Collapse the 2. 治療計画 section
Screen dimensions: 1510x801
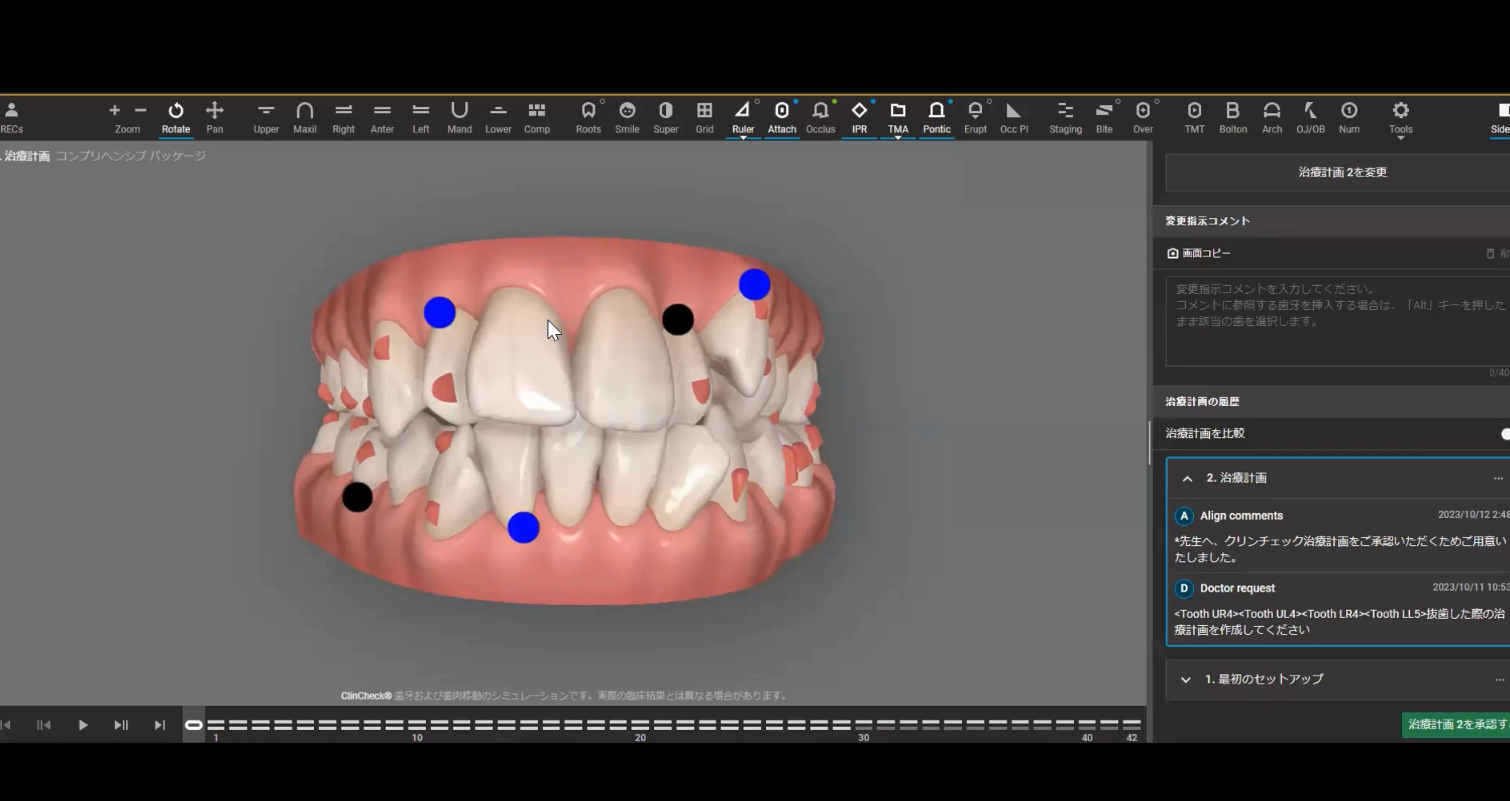(1187, 479)
